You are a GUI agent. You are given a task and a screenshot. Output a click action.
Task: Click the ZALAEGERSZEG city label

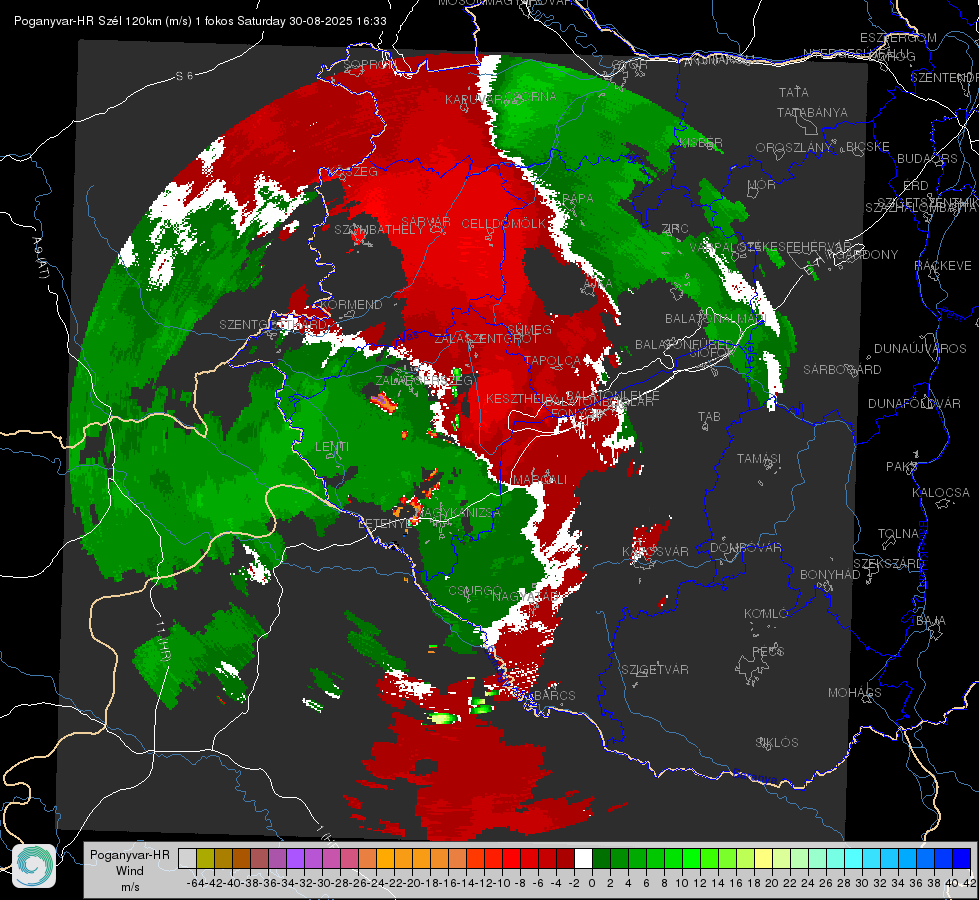point(424,380)
